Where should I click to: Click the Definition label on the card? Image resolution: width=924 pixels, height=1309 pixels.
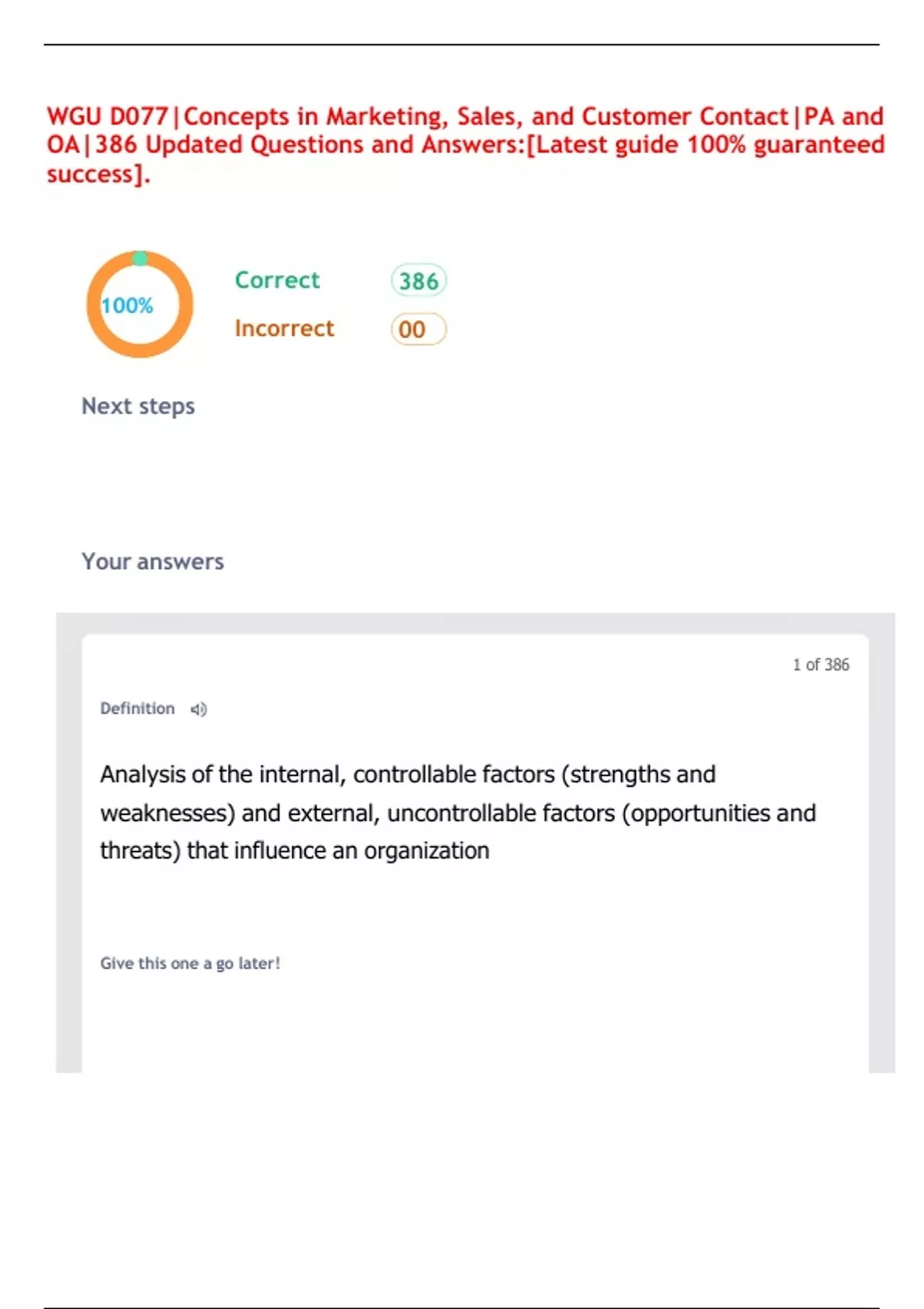pos(137,708)
